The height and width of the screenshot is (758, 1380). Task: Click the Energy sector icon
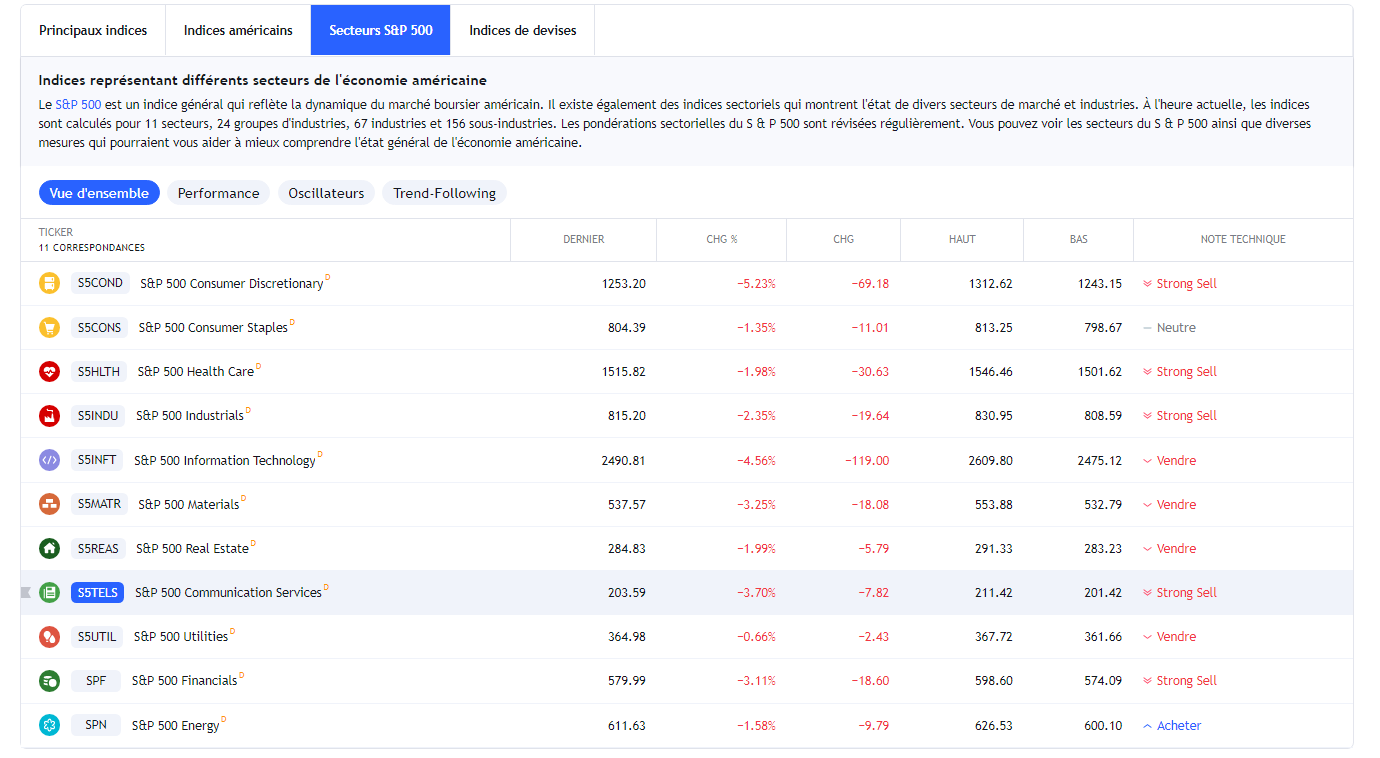49,725
